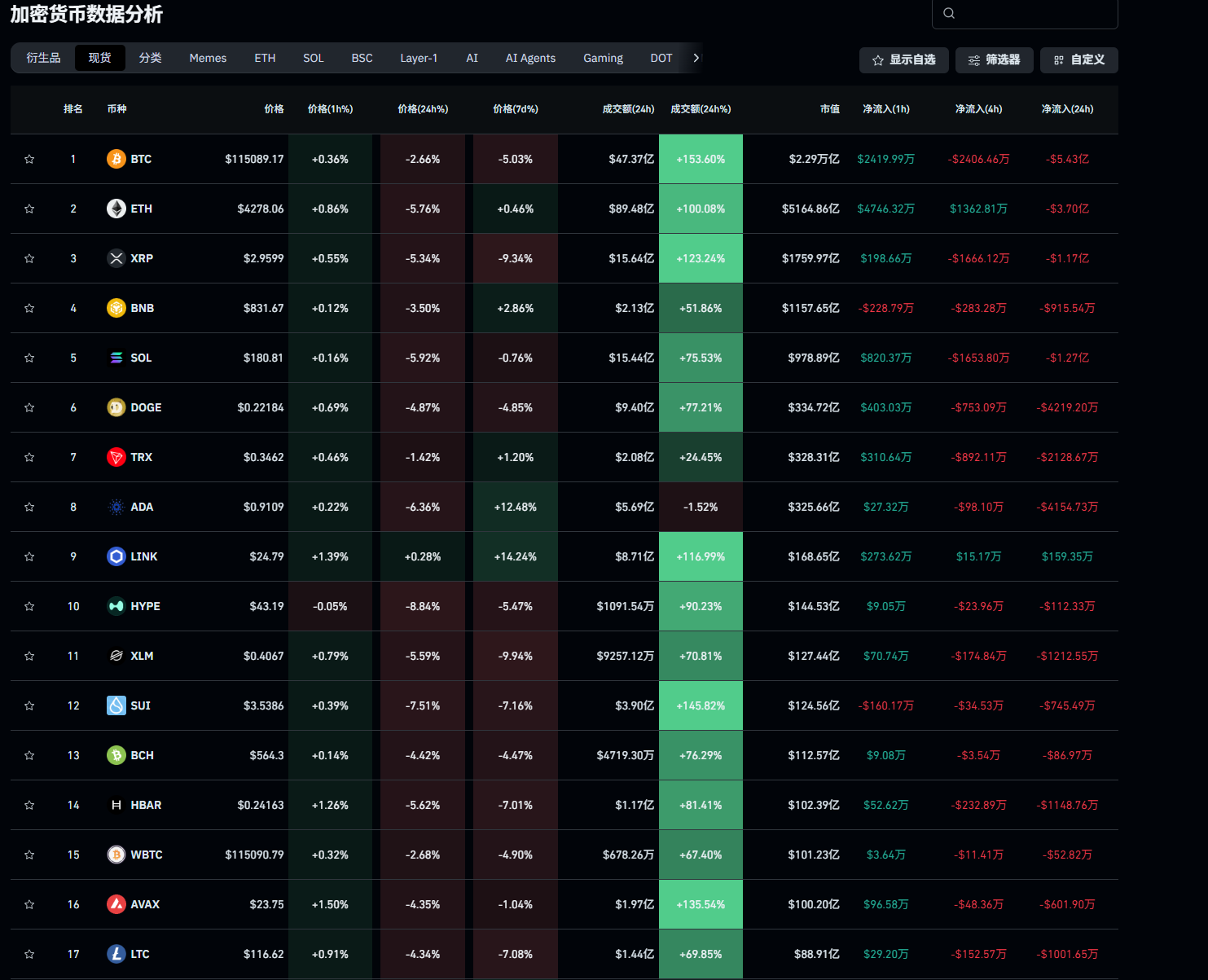
Task: Click LINK +14.24% 7d price cell
Action: pos(516,556)
